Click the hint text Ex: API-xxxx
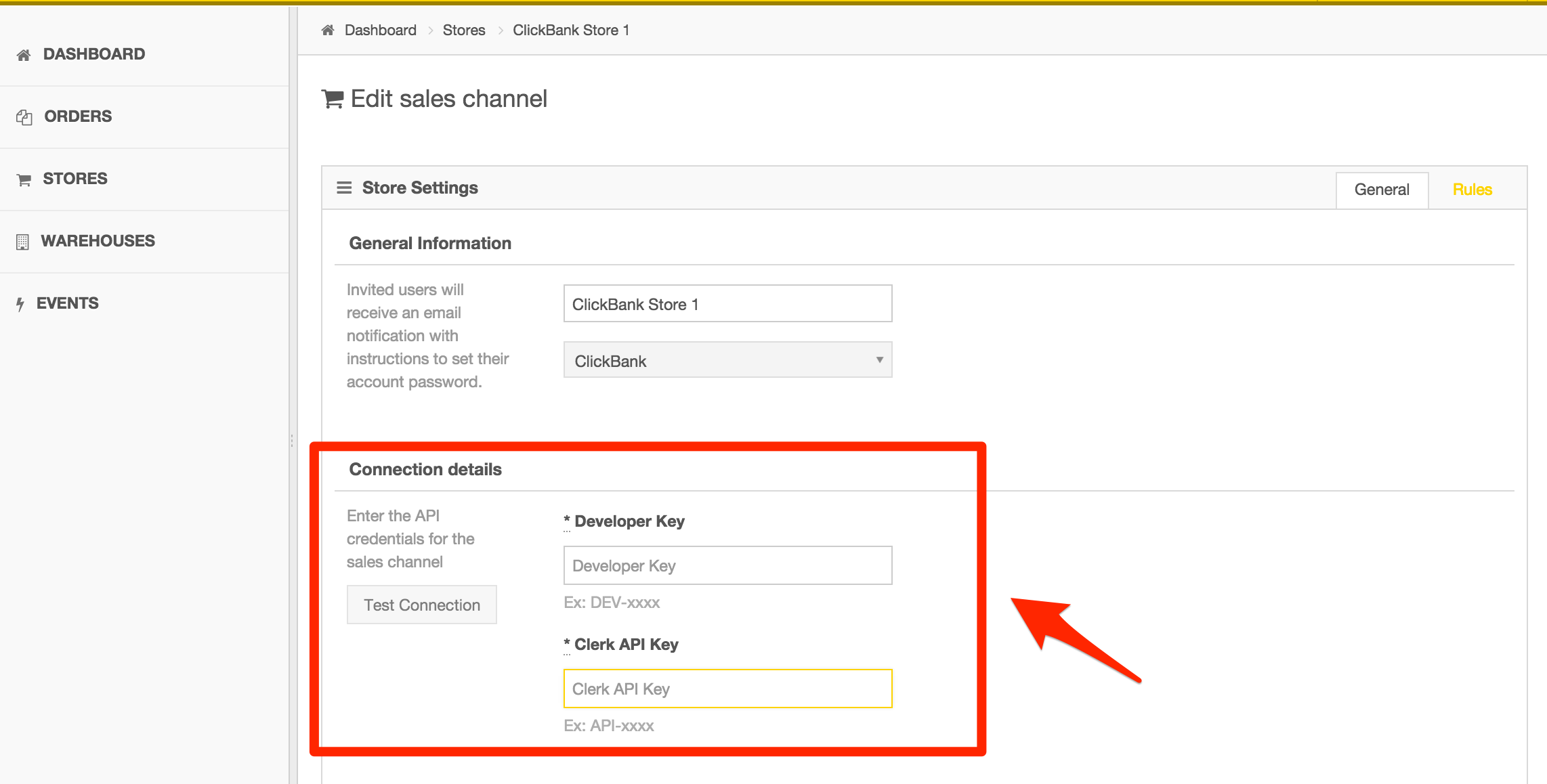 point(609,726)
